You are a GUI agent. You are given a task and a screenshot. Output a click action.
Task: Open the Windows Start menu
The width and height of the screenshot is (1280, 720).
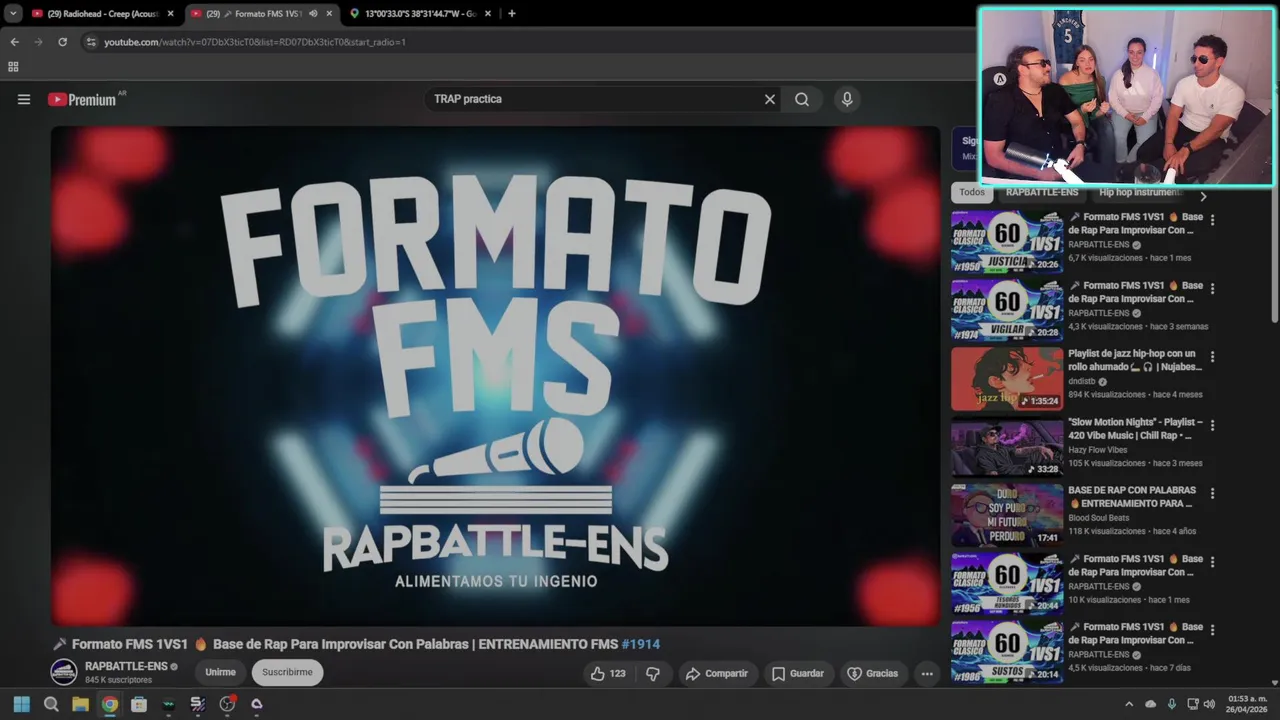point(21,704)
